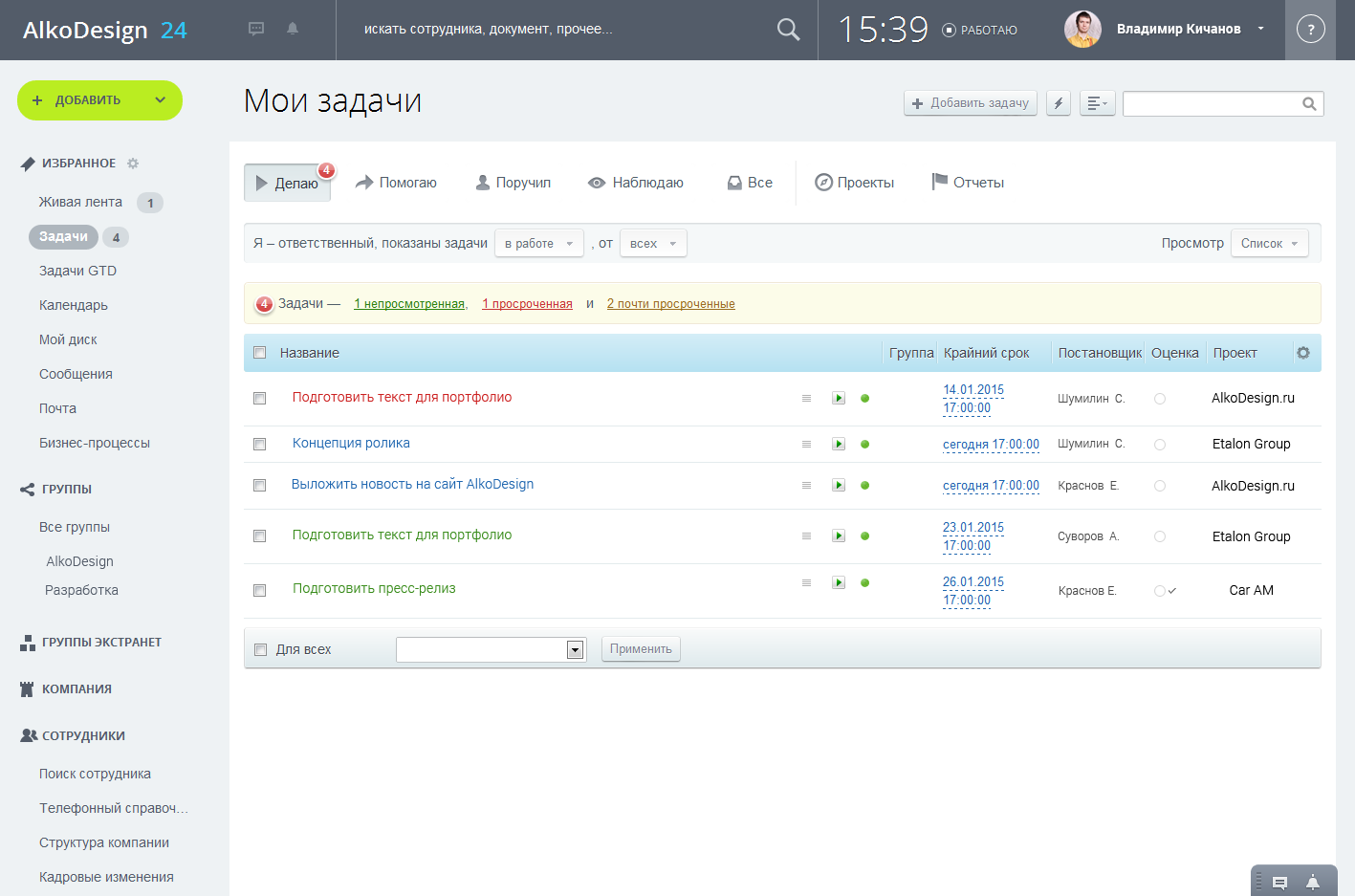Sort by the Крайний срок column header

tap(986, 353)
